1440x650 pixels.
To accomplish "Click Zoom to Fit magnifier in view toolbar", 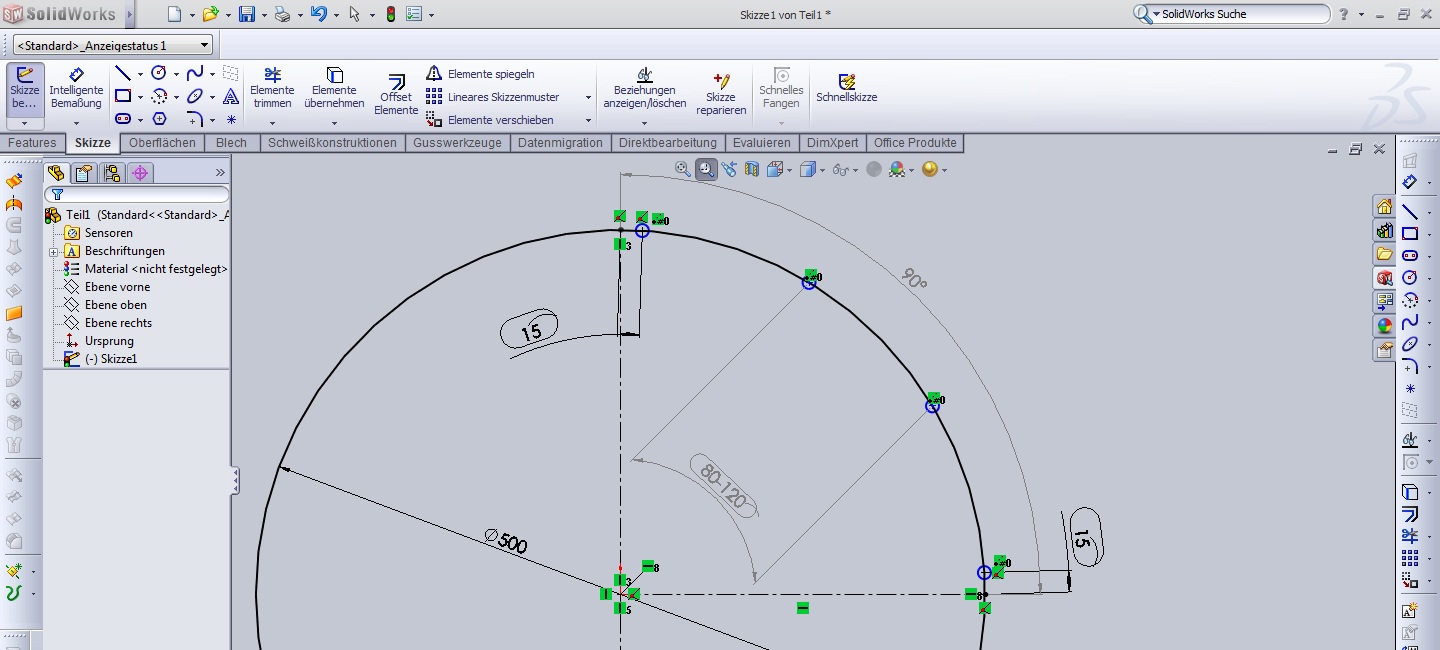I will click(683, 169).
